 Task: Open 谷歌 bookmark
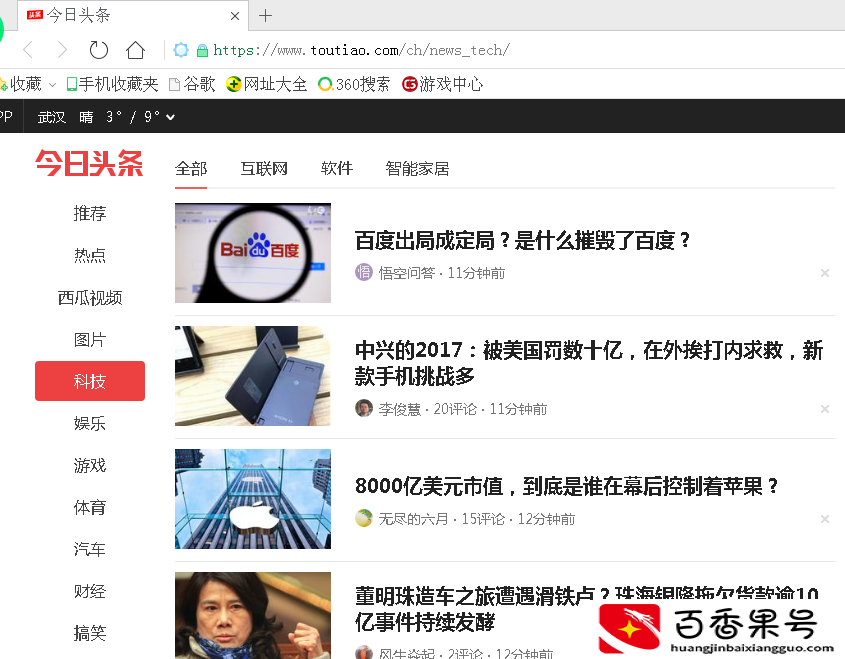(x=192, y=84)
